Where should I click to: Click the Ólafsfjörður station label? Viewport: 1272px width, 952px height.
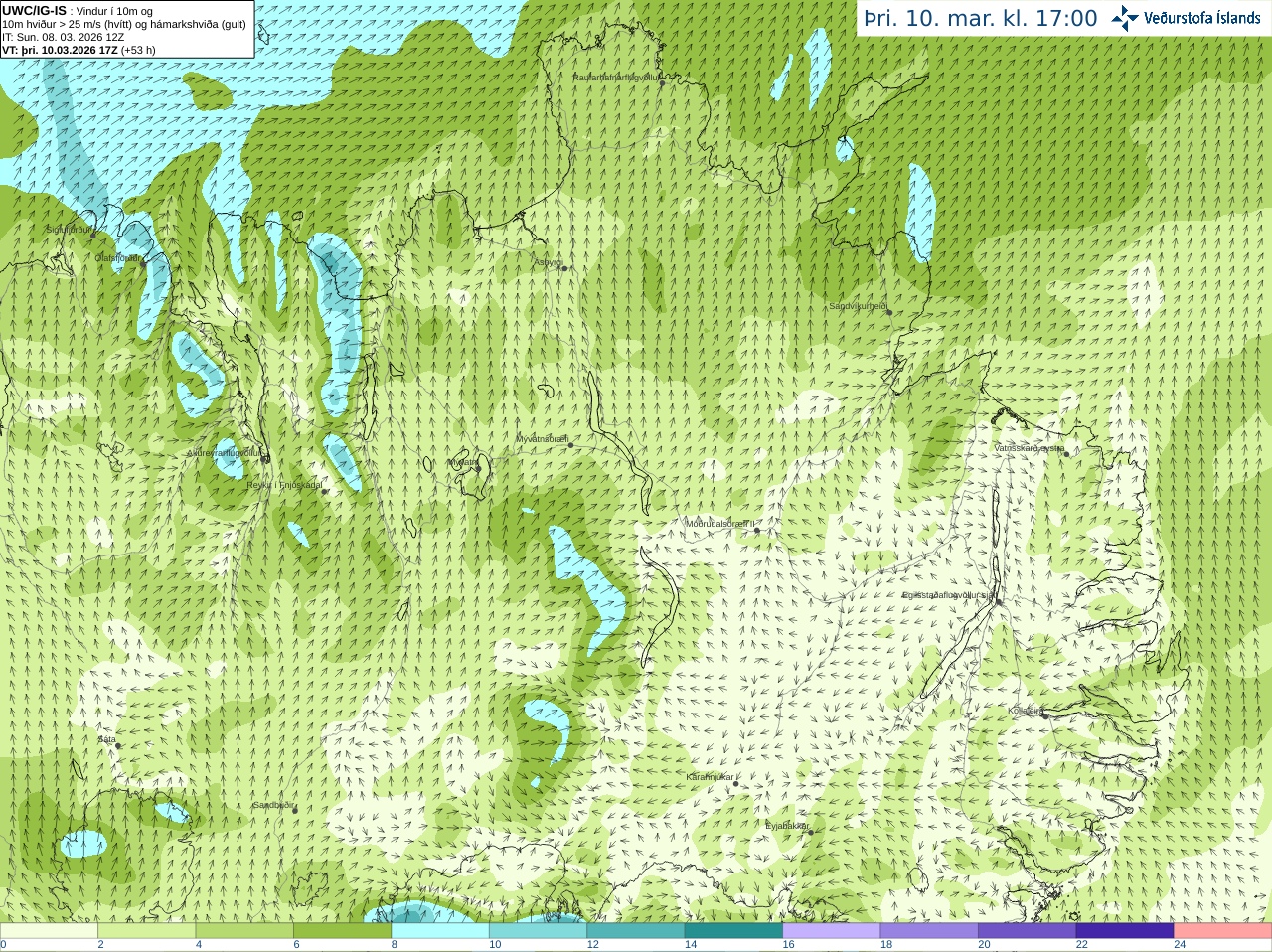point(117,257)
